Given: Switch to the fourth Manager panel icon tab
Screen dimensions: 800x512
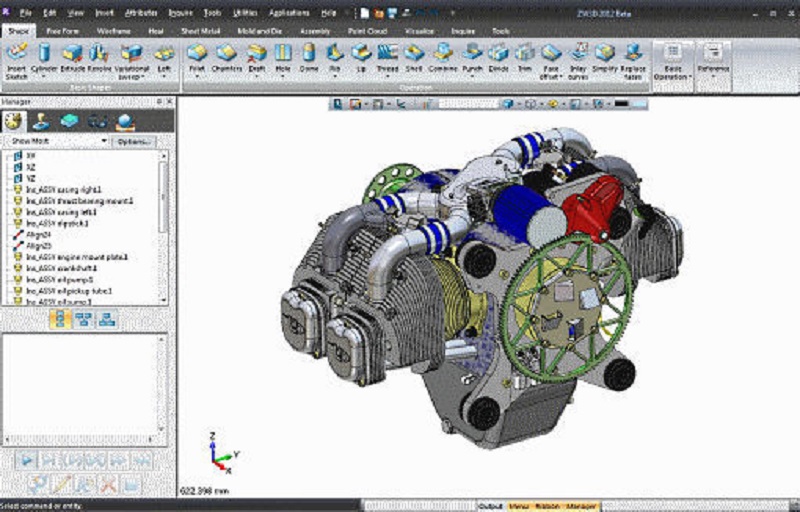Looking at the screenshot, I should click(x=97, y=121).
